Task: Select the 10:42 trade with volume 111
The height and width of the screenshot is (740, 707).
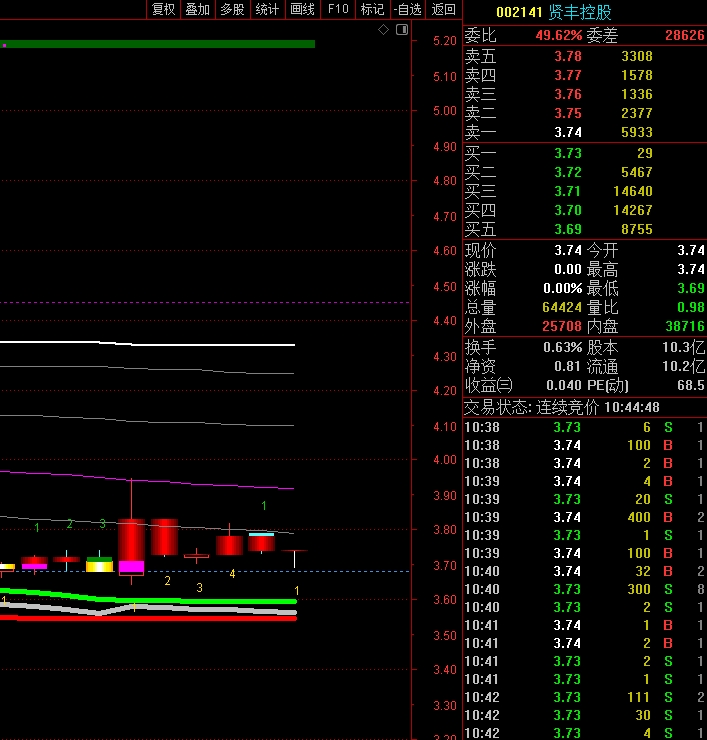Action: point(585,697)
